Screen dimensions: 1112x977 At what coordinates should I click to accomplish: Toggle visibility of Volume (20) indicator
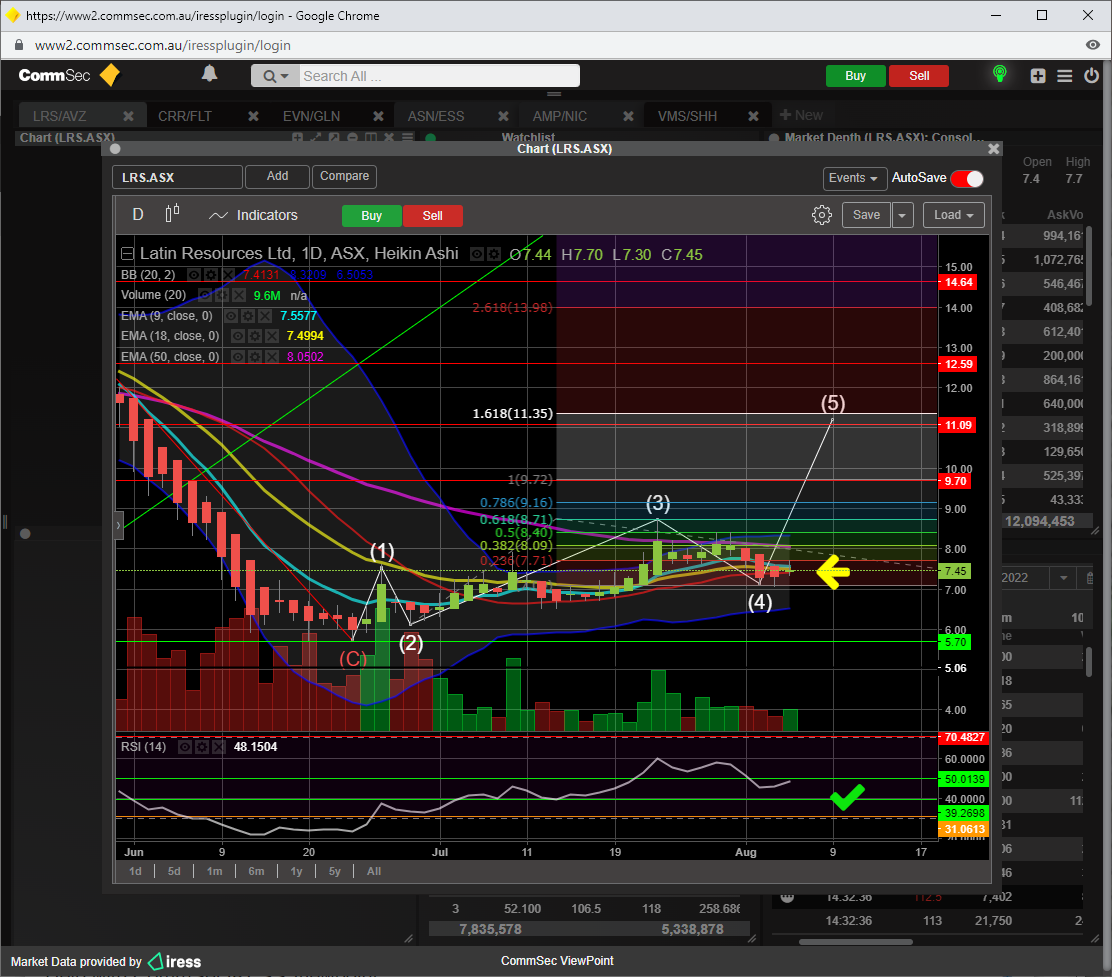(205, 295)
